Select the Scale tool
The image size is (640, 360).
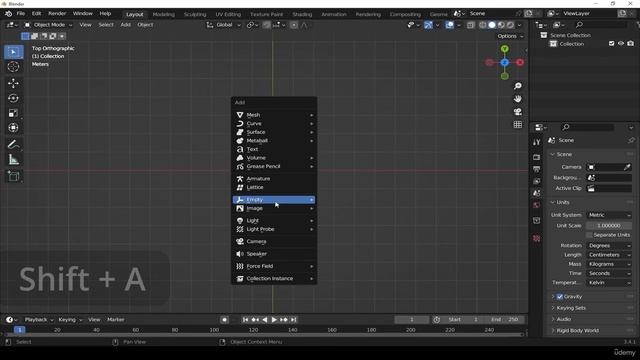13,113
